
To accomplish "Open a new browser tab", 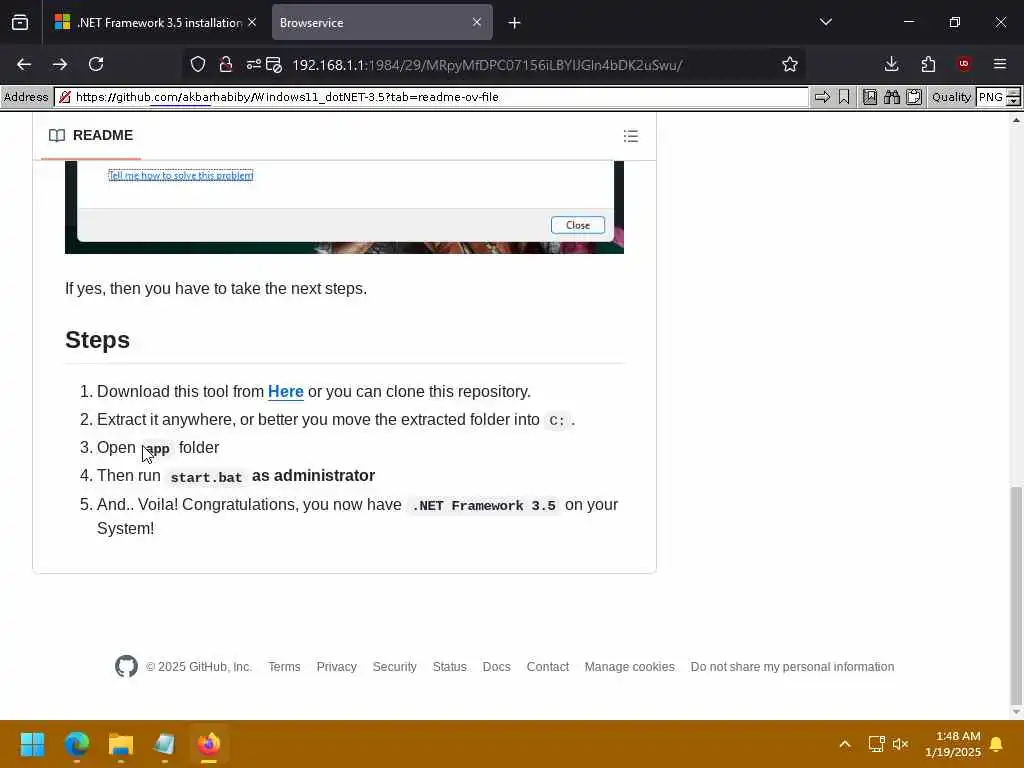I will point(514,23).
